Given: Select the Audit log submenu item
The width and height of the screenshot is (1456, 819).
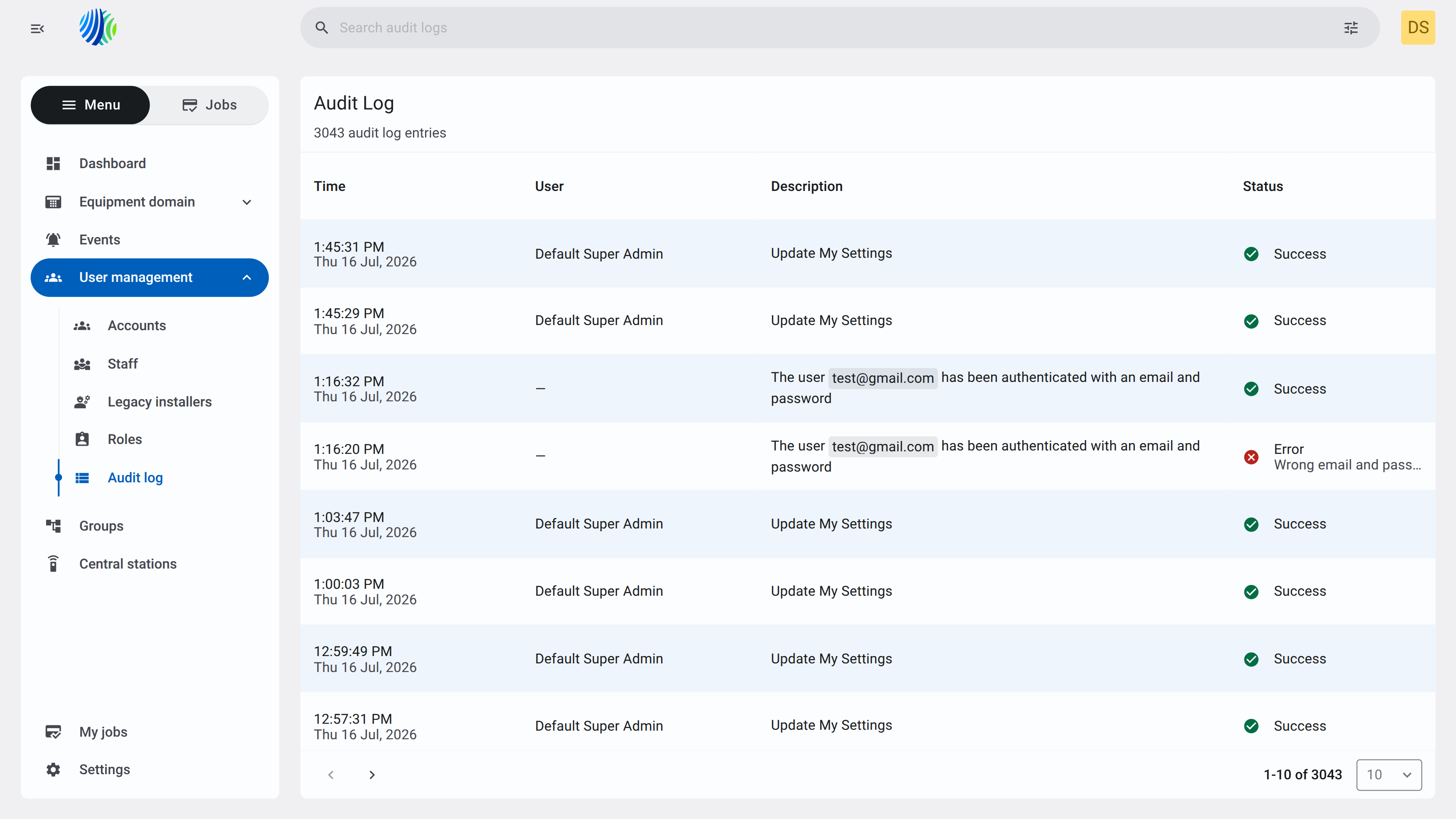Looking at the screenshot, I should pyautogui.click(x=164, y=478).
